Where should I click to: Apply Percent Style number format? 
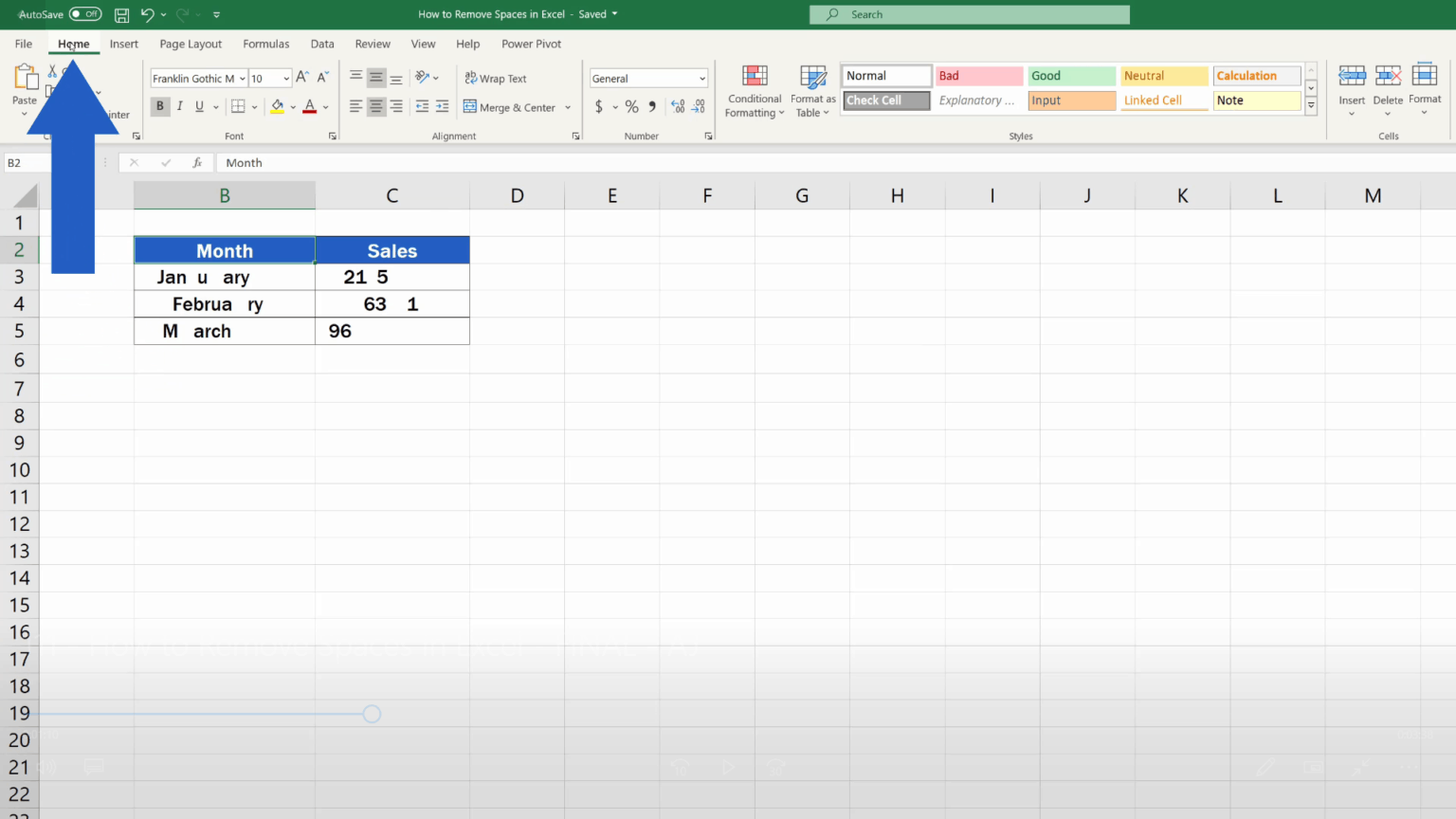(630, 106)
